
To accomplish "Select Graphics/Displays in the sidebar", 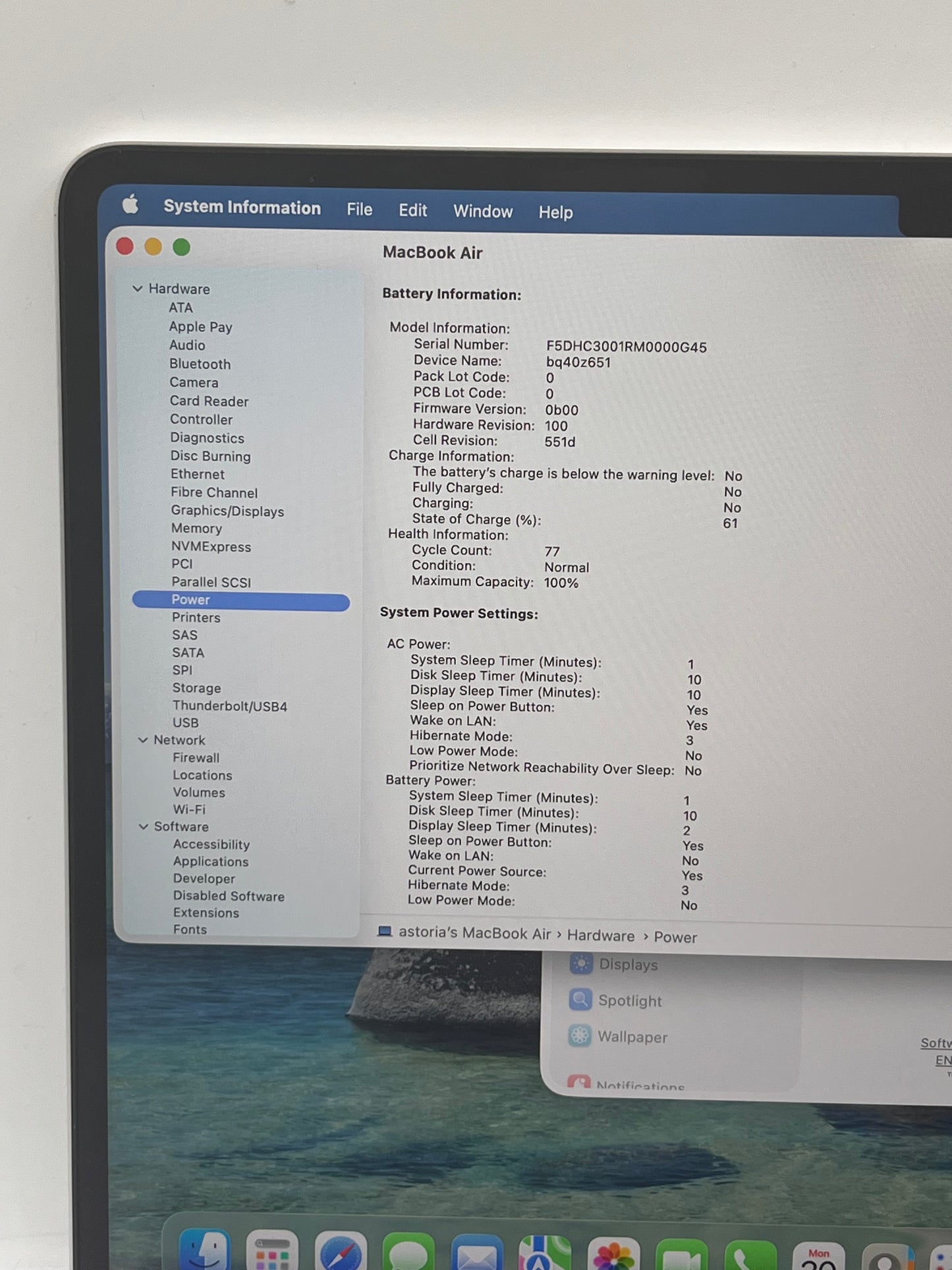I will [227, 511].
